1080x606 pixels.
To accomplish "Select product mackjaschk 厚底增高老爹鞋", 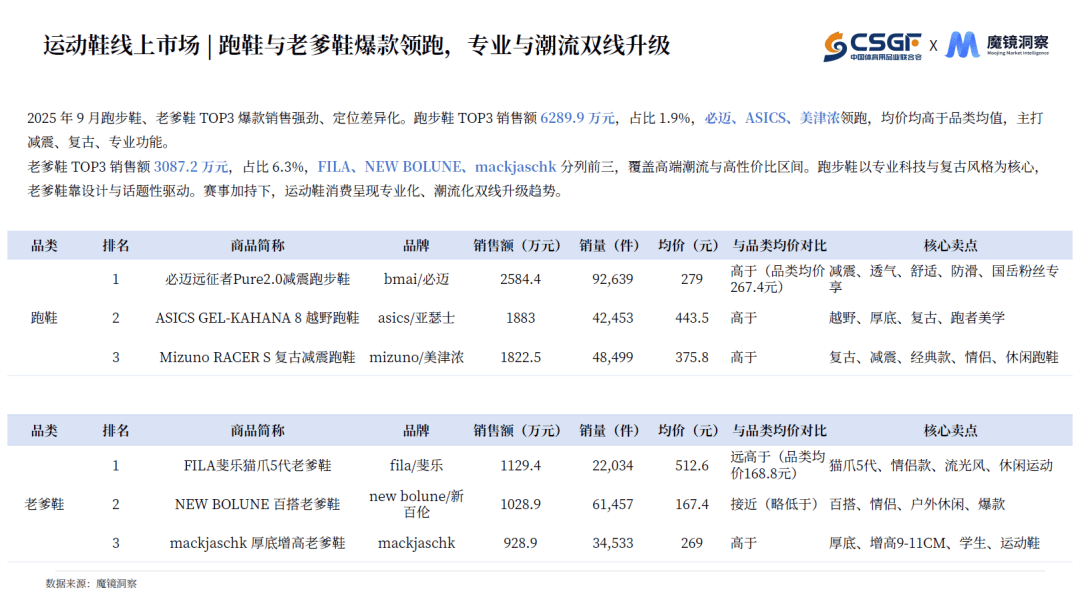I will (257, 543).
